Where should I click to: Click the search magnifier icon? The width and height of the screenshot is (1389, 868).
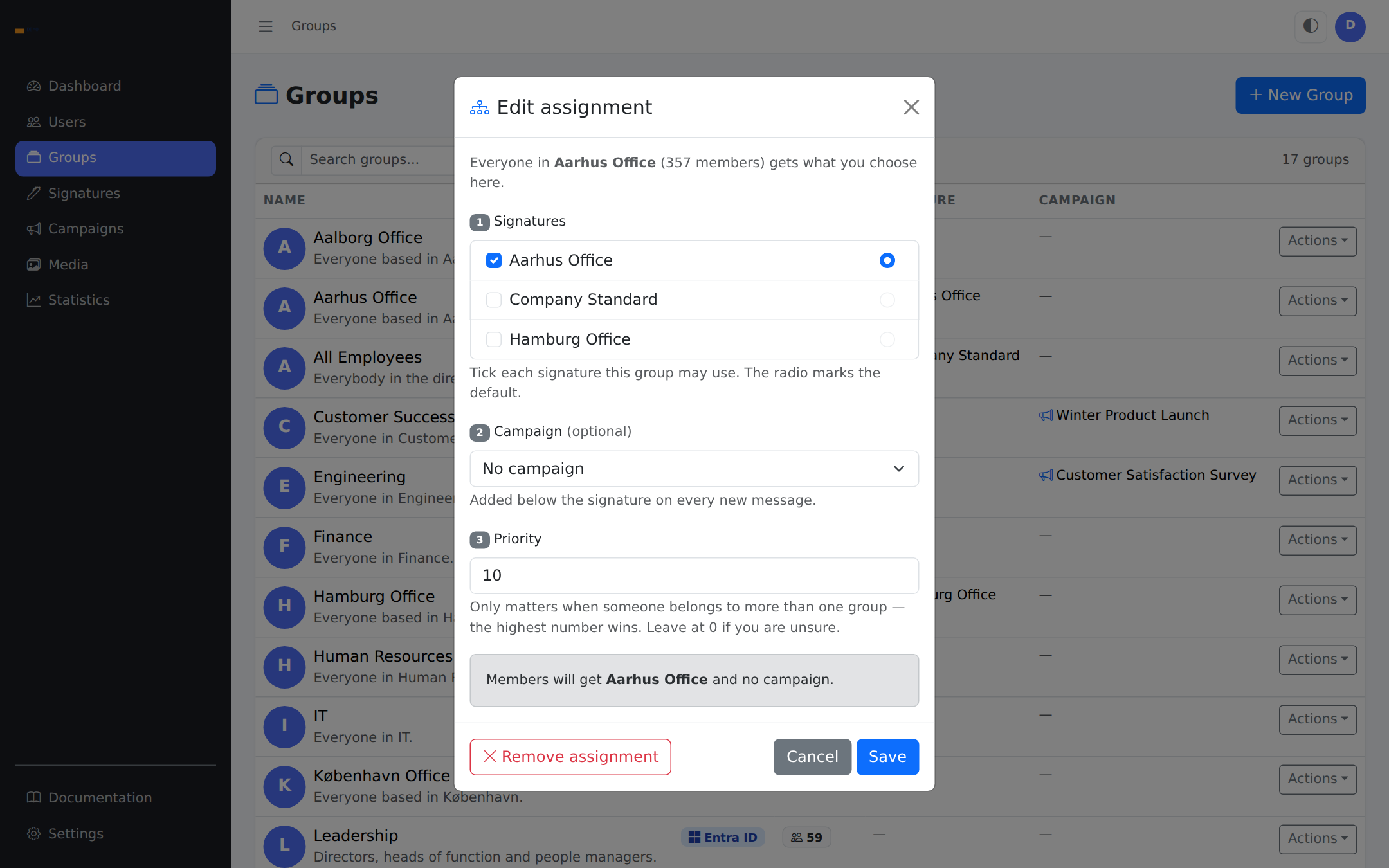(x=287, y=159)
